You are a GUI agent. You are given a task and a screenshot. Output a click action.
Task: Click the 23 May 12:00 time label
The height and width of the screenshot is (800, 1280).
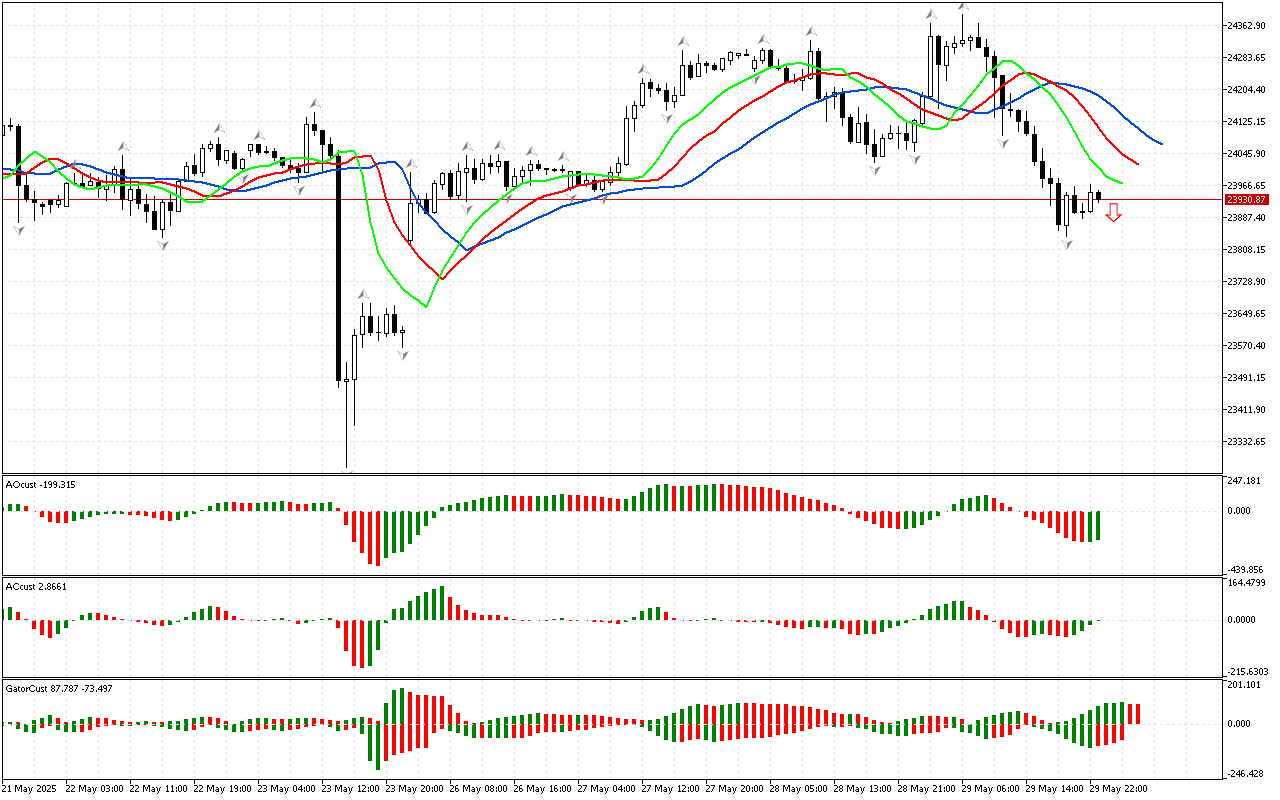coord(352,788)
